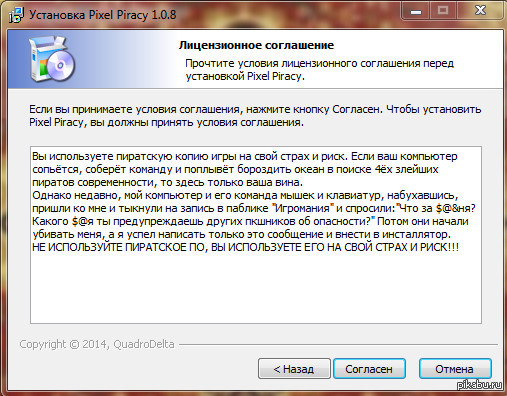Minimize the Pixel Piracy installer window
Image resolution: width=507 pixels, height=396 pixels.
(416, 11)
